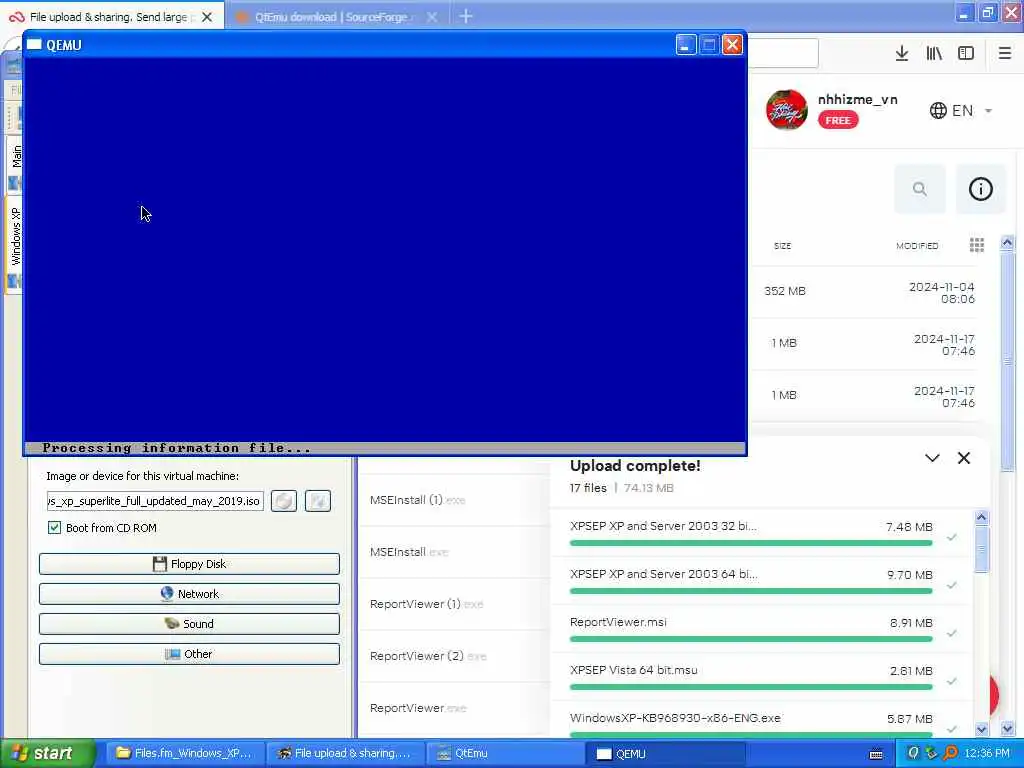Switch to the Main vertical tab
This screenshot has height=768, width=1024.
click(14, 163)
